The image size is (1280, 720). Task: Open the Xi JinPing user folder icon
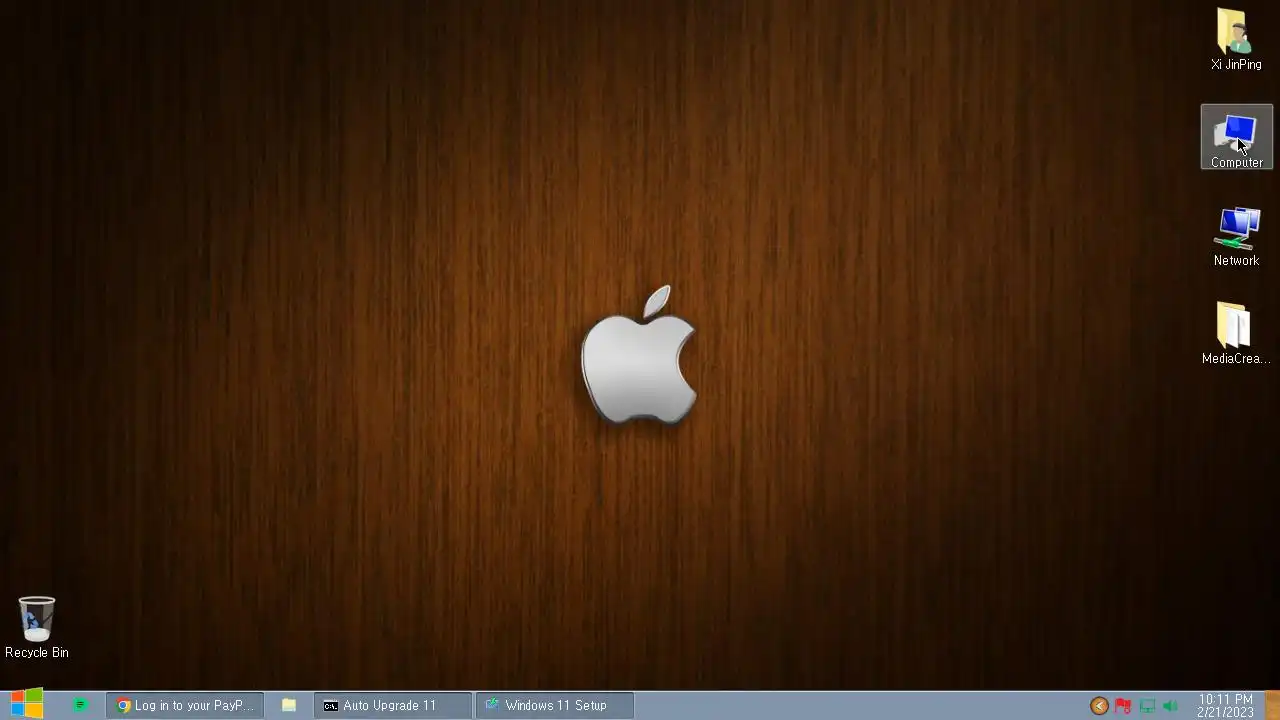[1236, 39]
